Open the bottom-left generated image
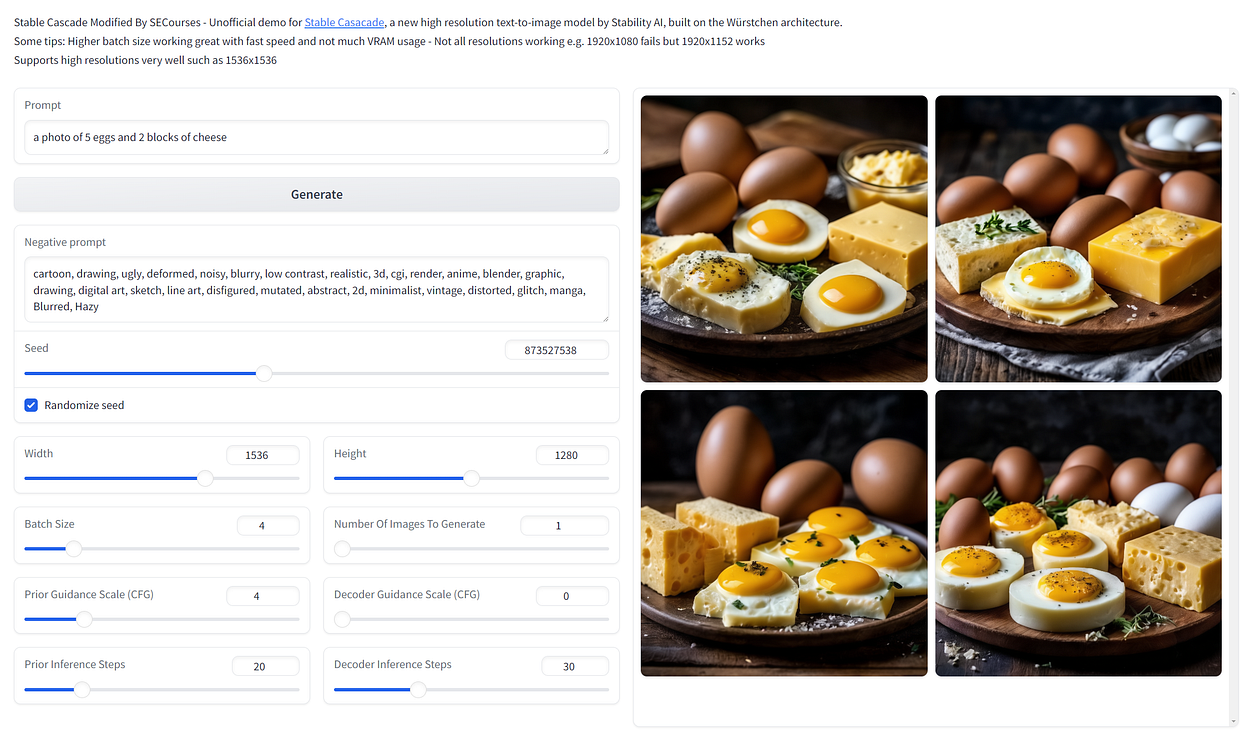Screen dimensions: 1250x742 pos(784,533)
